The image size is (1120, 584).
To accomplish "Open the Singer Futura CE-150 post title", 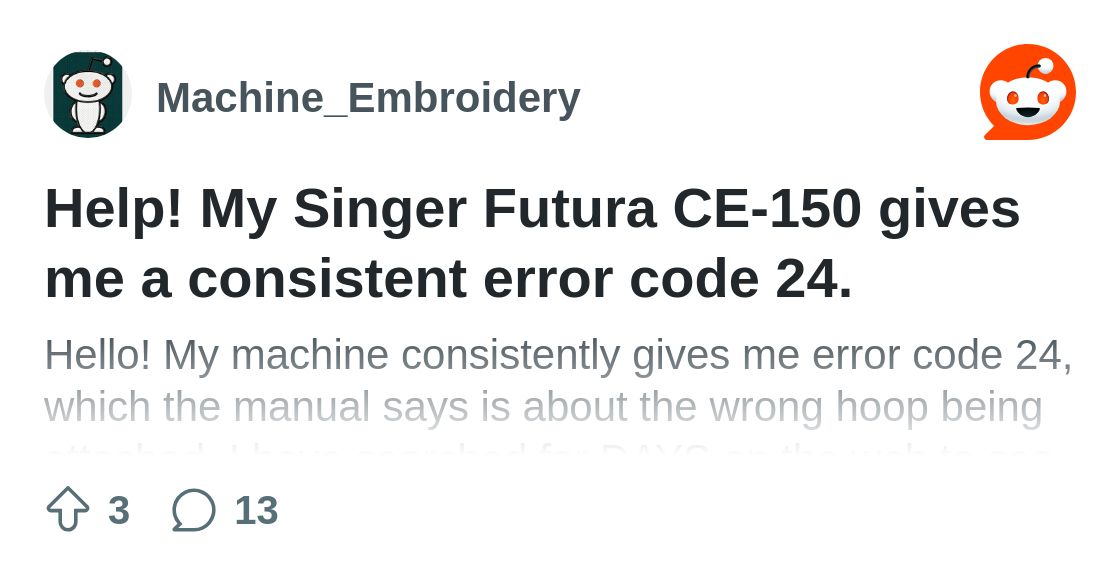I will (532, 243).
